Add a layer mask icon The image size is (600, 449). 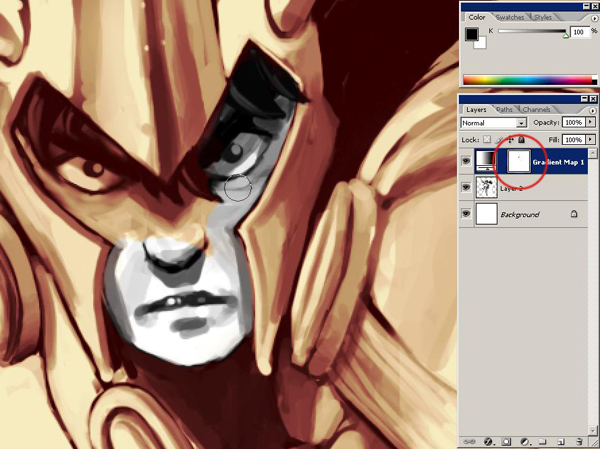click(x=506, y=442)
